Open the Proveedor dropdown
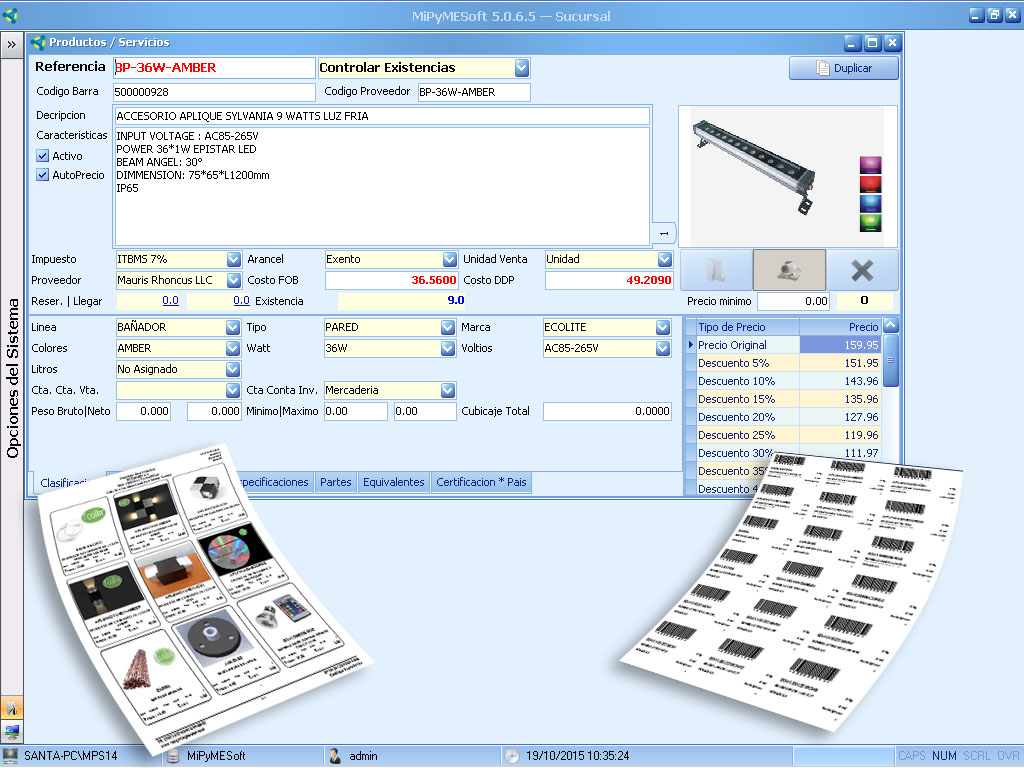1024x768 pixels. pyautogui.click(x=234, y=280)
